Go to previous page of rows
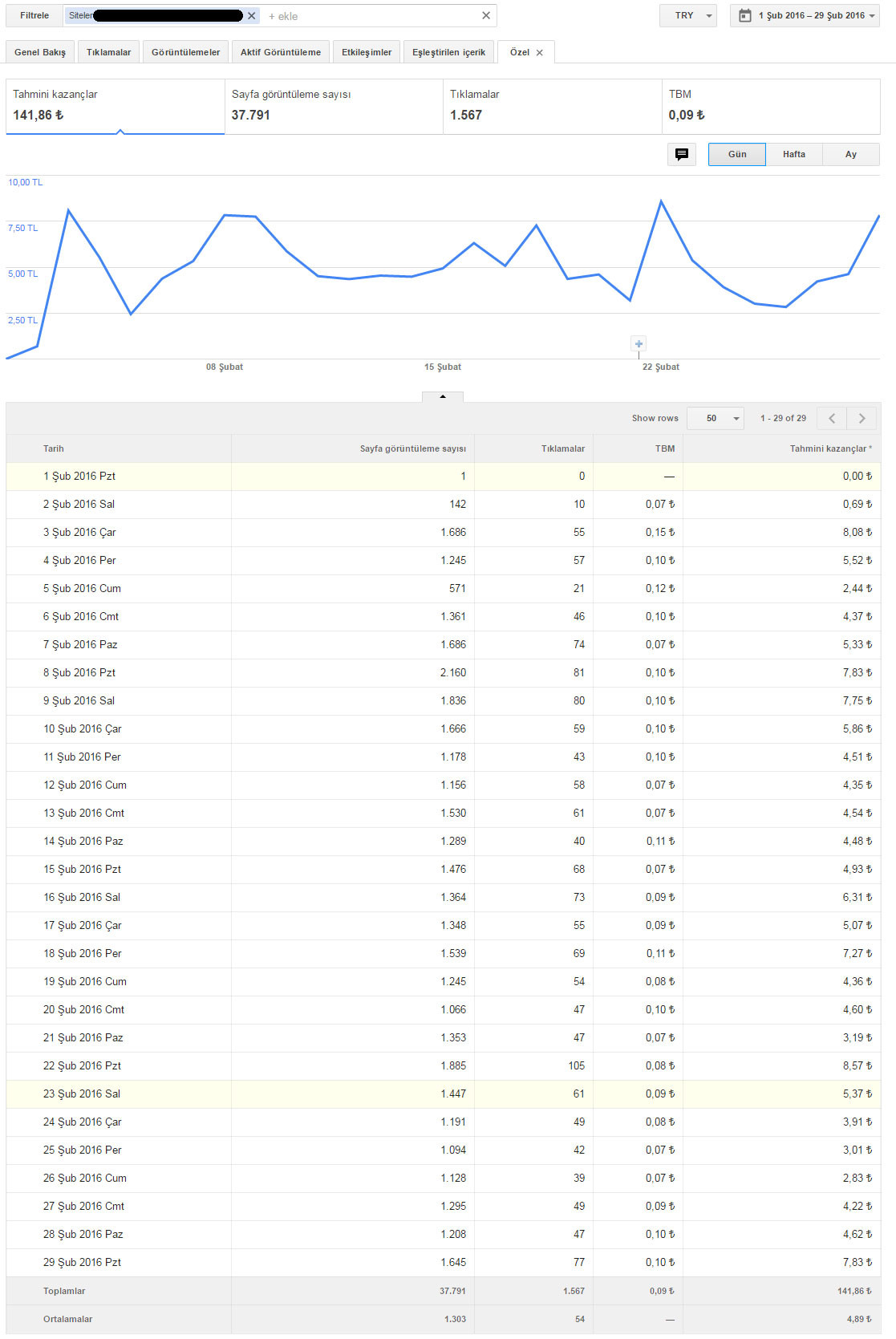Screen dimensions: 896x1339 click(832, 418)
